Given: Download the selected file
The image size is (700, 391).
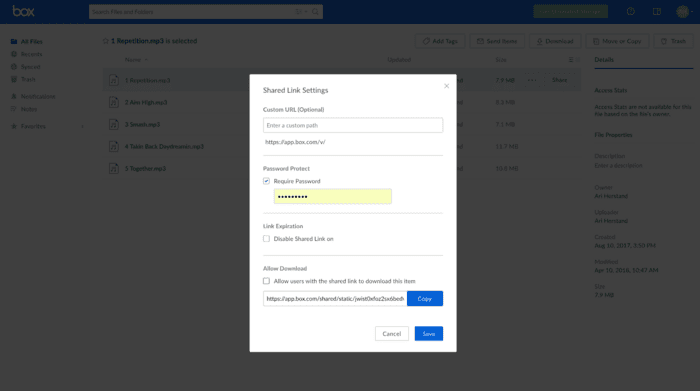Looking at the screenshot, I should tap(555, 41).
